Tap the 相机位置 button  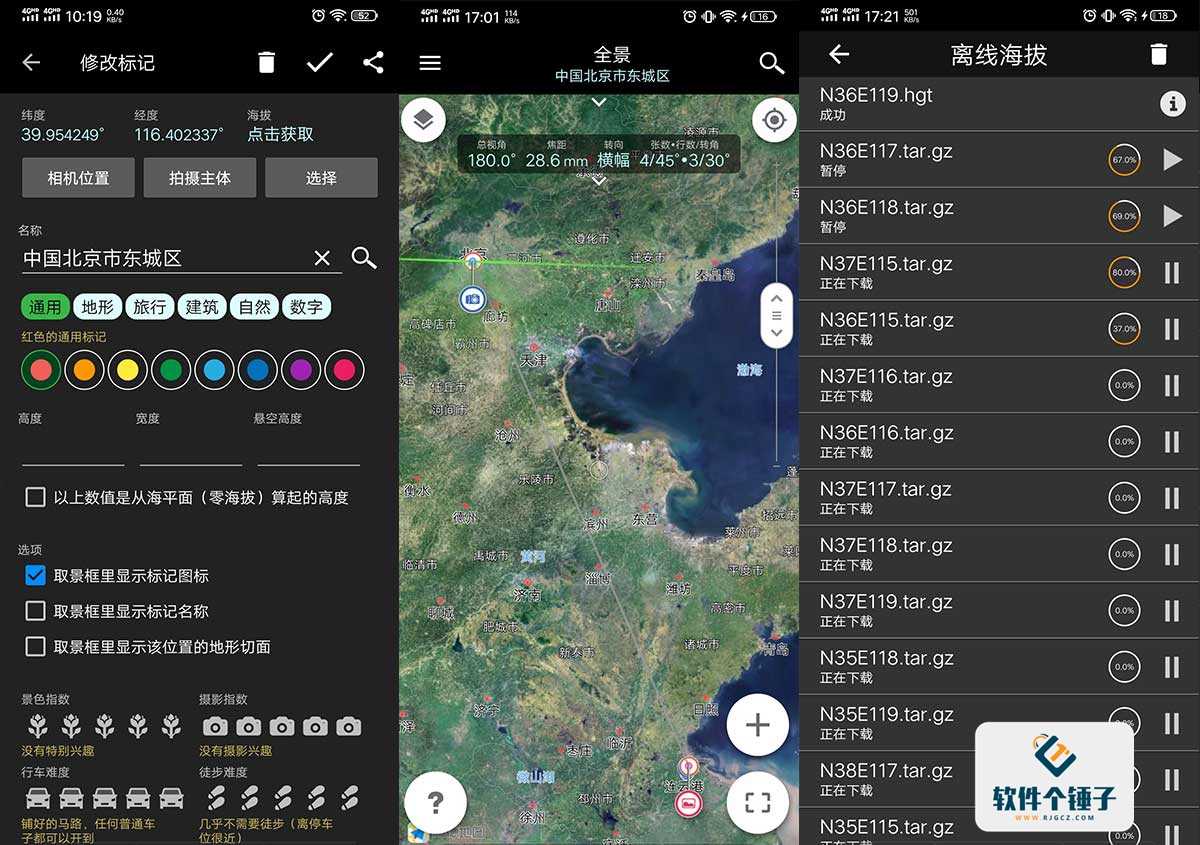point(78,177)
